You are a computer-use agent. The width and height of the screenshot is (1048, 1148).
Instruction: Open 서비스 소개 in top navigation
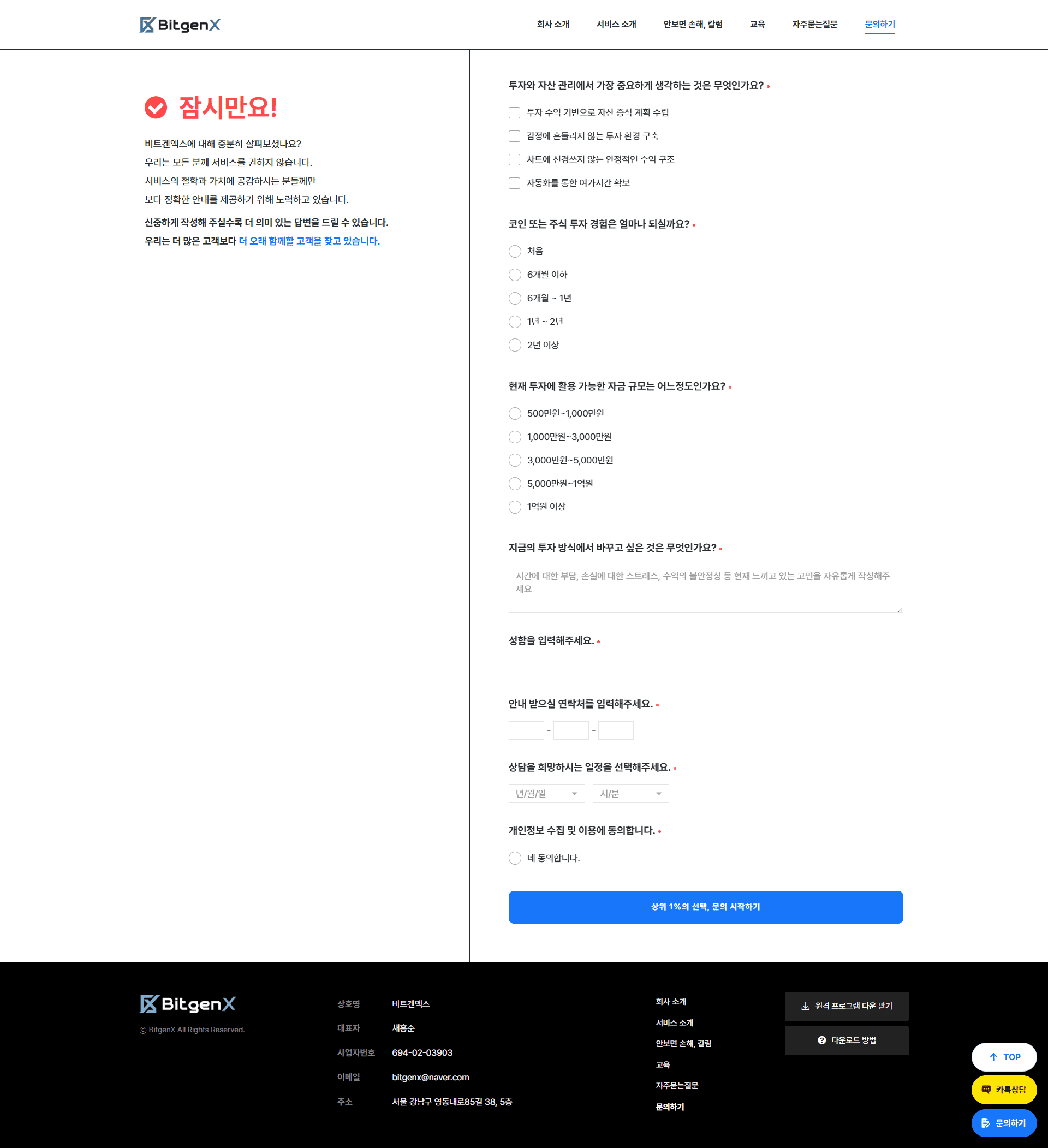pyautogui.click(x=616, y=25)
